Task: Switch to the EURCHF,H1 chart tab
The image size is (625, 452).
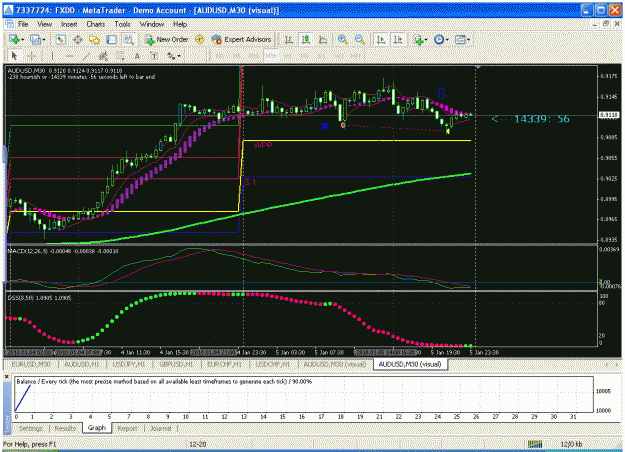Action: (224, 364)
